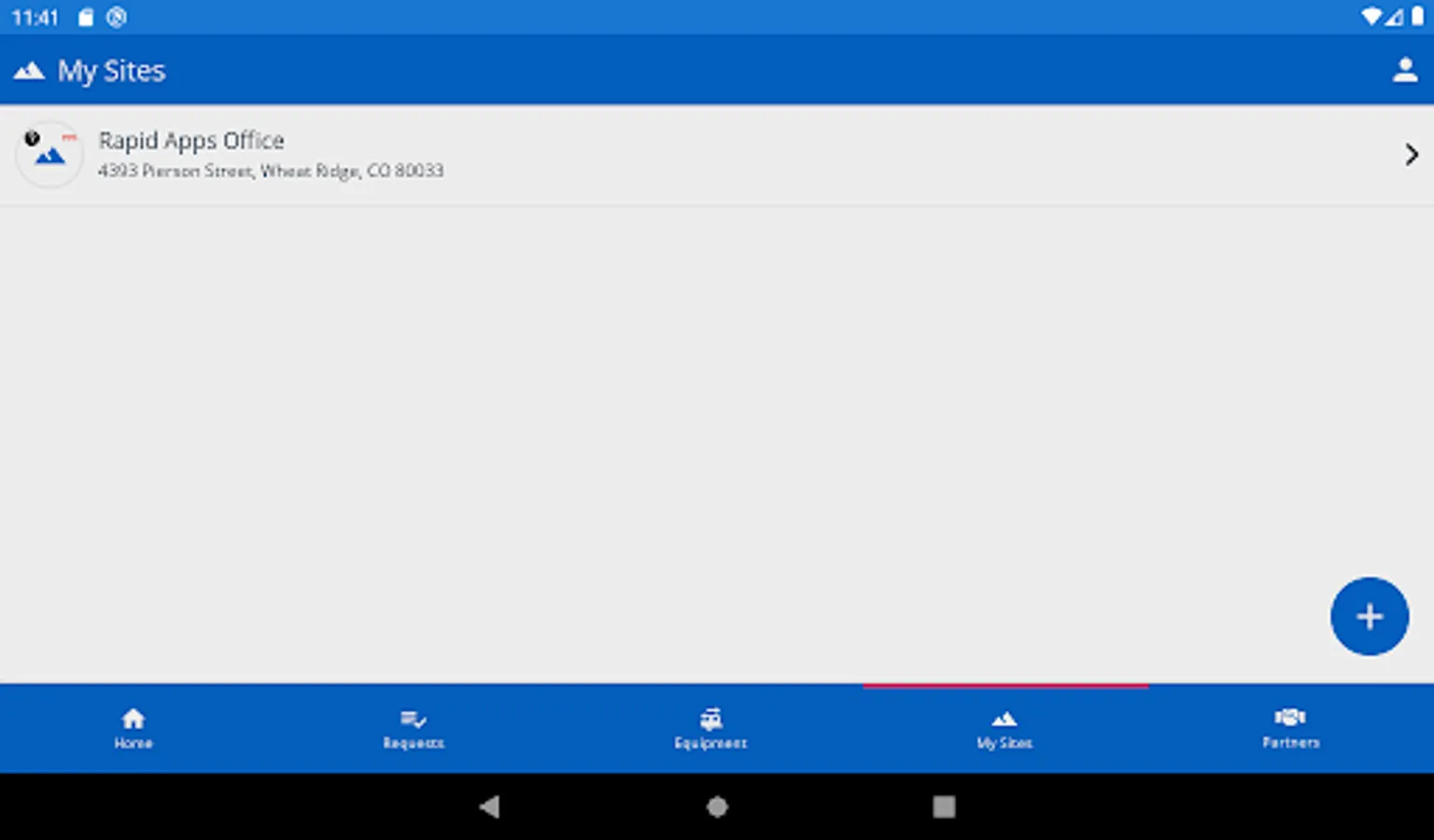This screenshot has height=840, width=1434.
Task: Click the My Sites header title
Action: coord(112,71)
